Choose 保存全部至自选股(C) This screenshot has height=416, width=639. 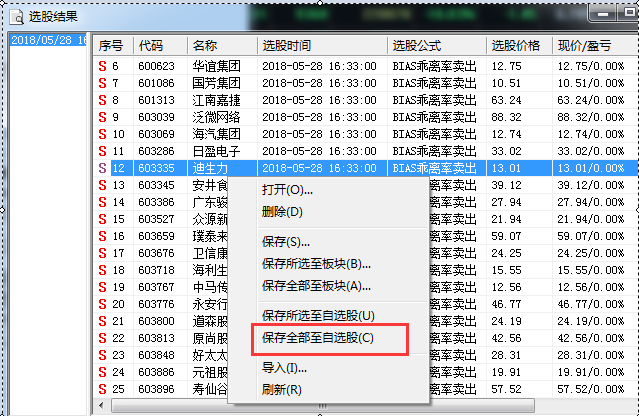[x=318, y=338]
